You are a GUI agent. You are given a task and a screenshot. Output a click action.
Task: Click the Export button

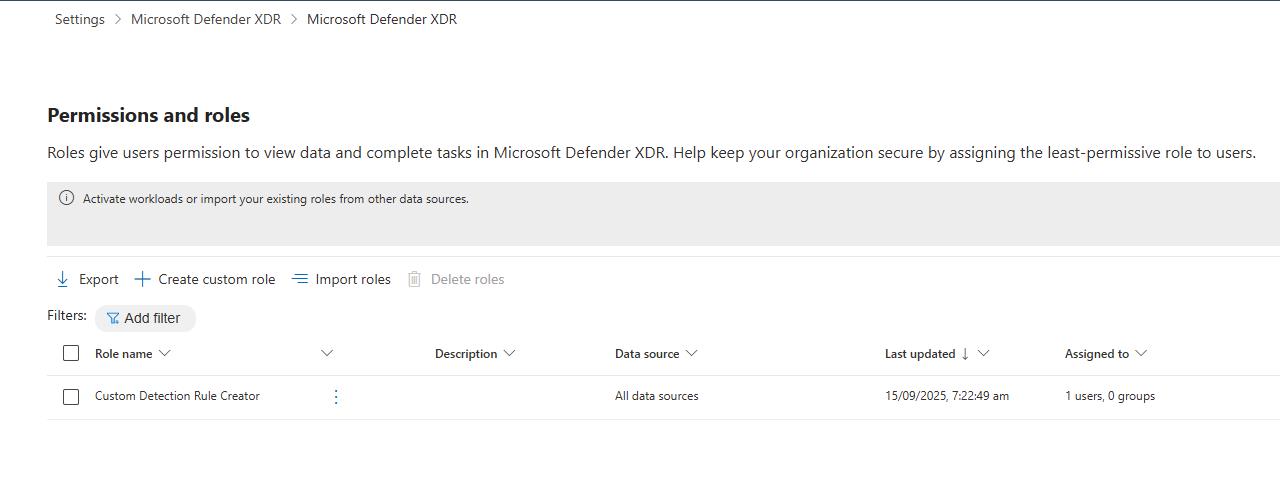pyautogui.click(x=87, y=279)
